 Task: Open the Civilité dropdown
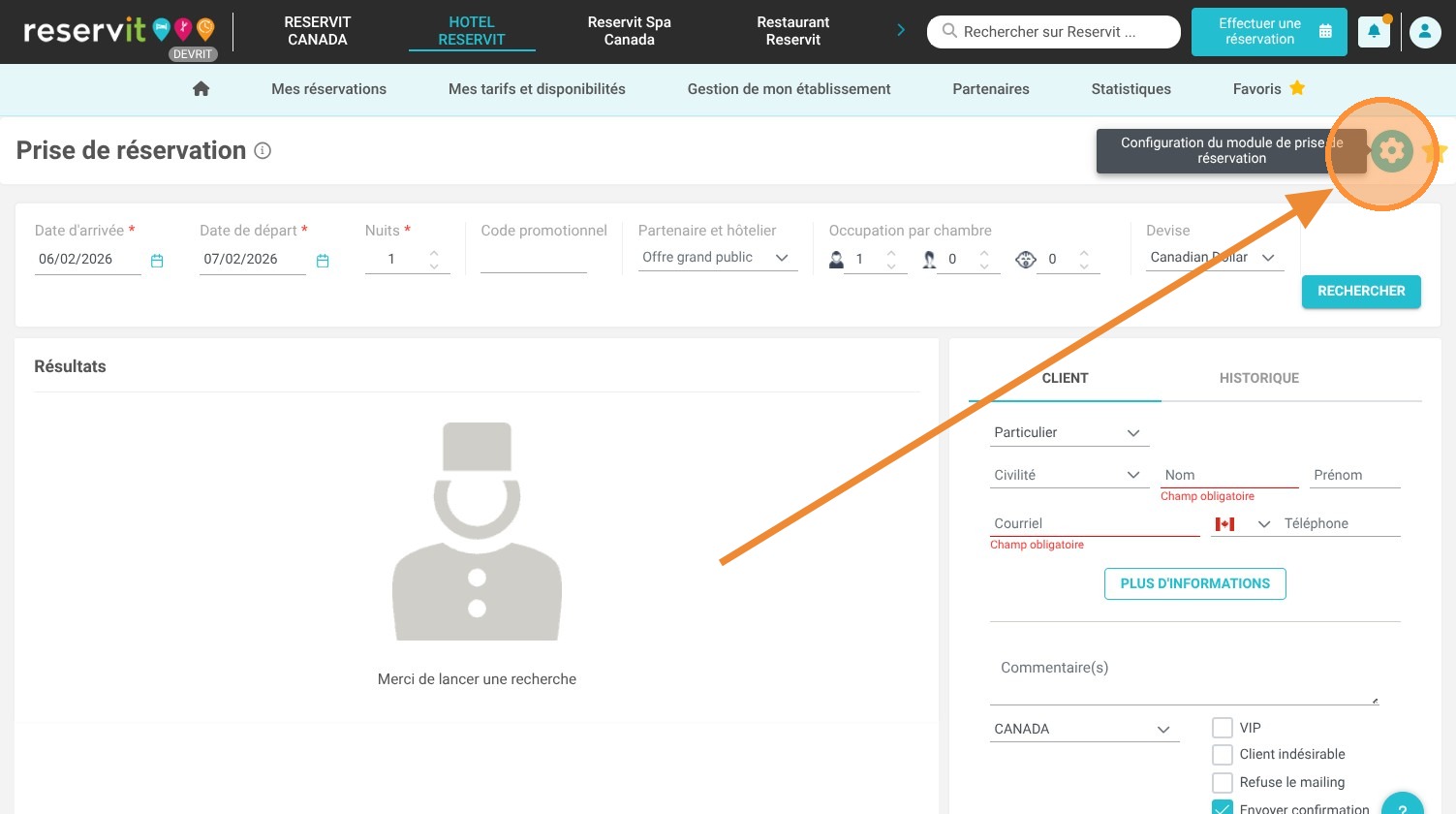click(x=1069, y=475)
